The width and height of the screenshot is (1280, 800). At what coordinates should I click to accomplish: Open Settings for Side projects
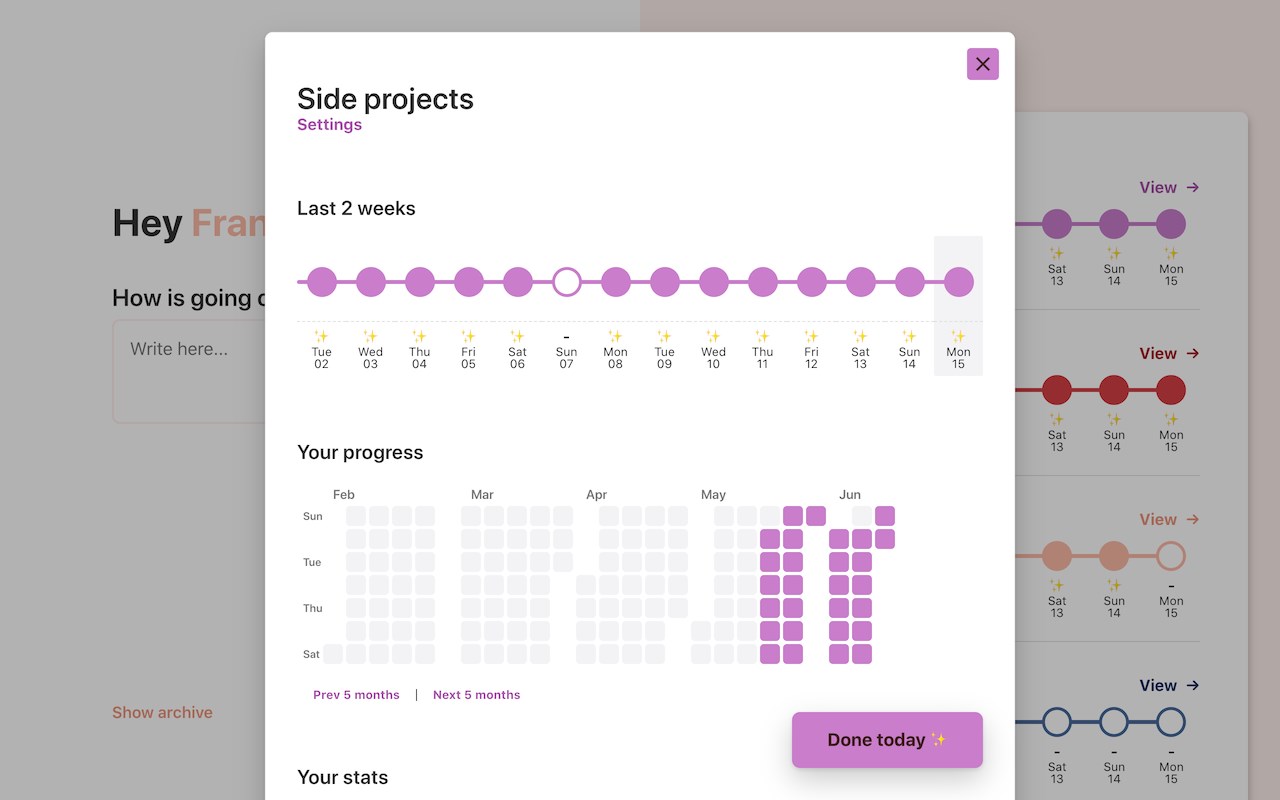pyautogui.click(x=329, y=125)
